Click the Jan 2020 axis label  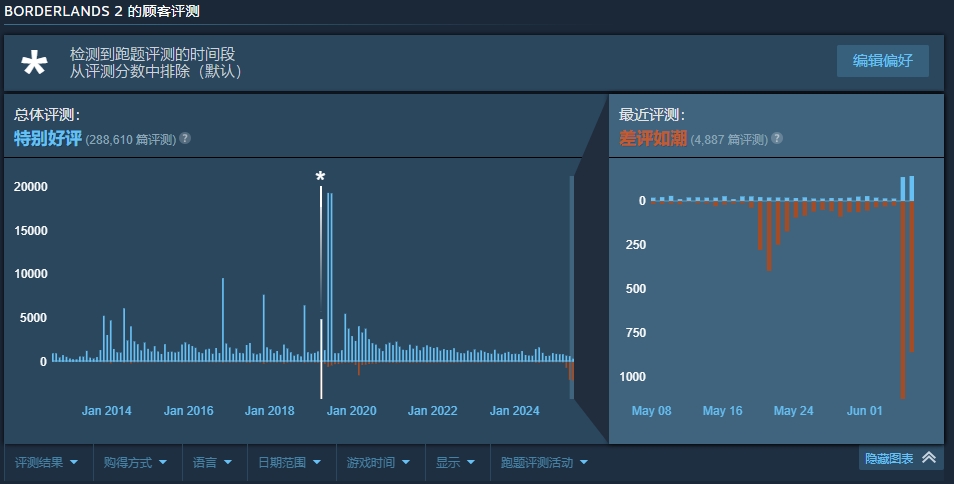point(352,410)
